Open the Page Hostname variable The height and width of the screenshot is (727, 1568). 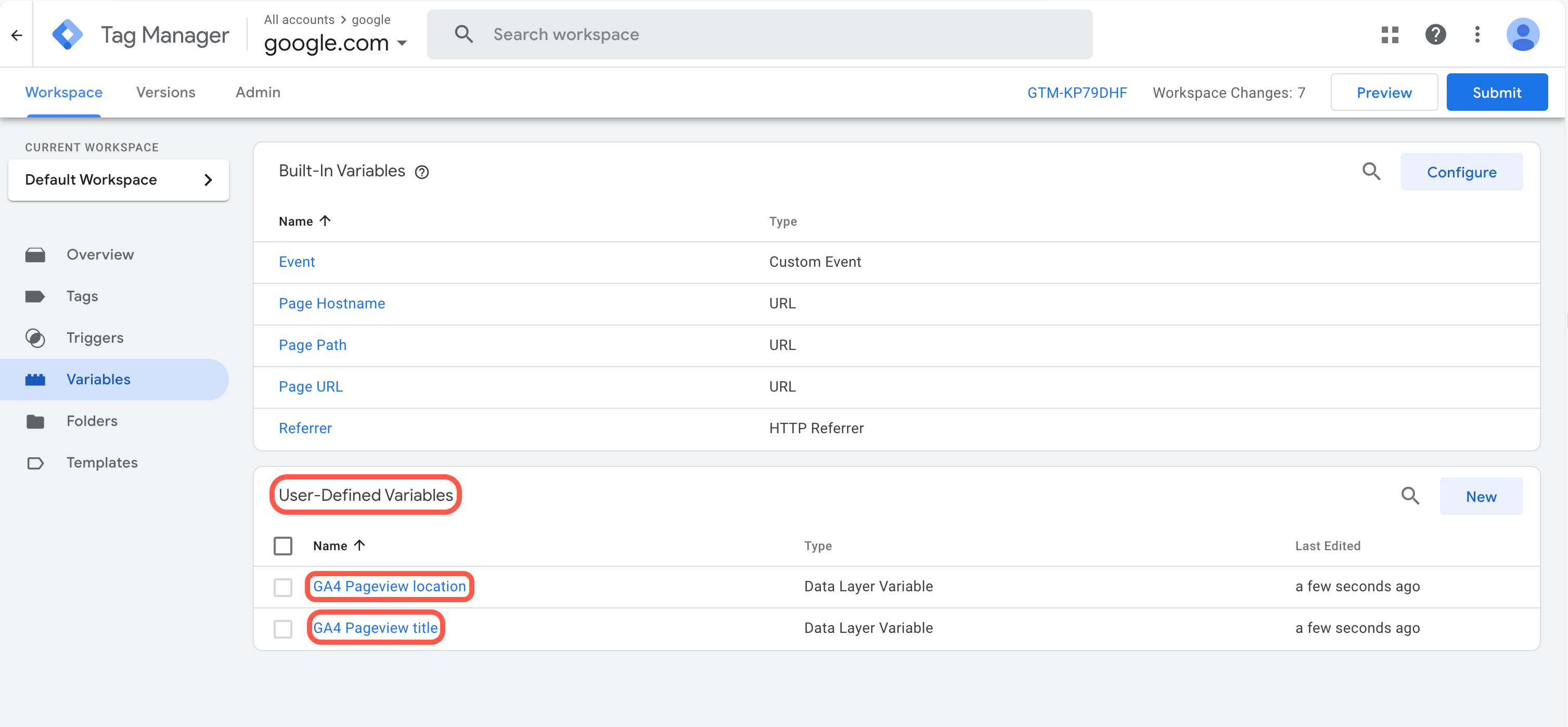pos(332,304)
